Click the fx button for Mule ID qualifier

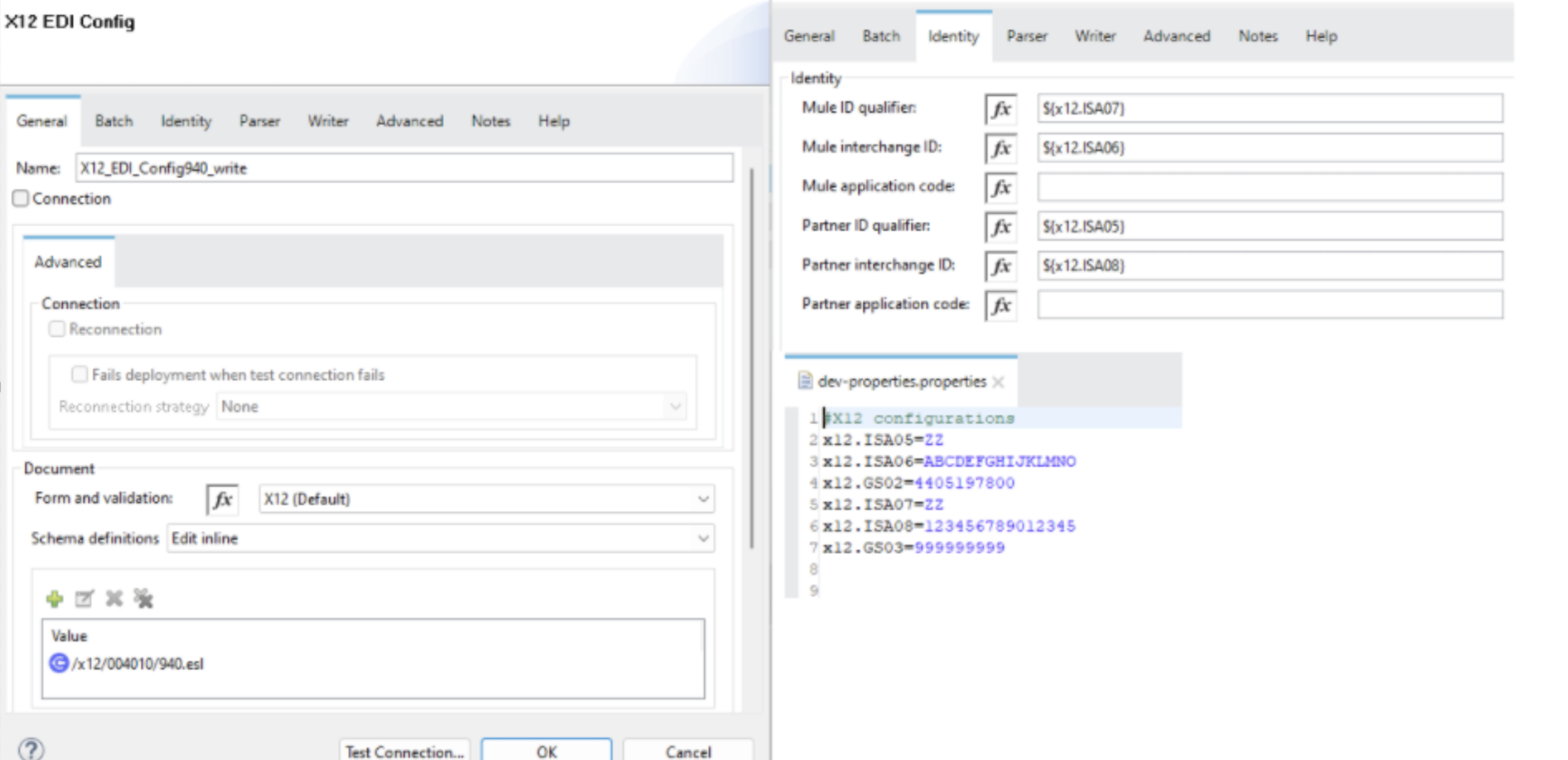point(1001,109)
